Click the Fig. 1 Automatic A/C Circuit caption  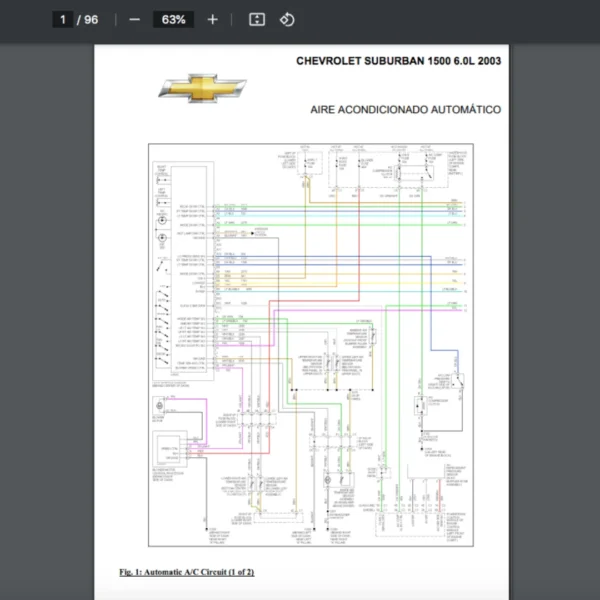click(x=187, y=572)
